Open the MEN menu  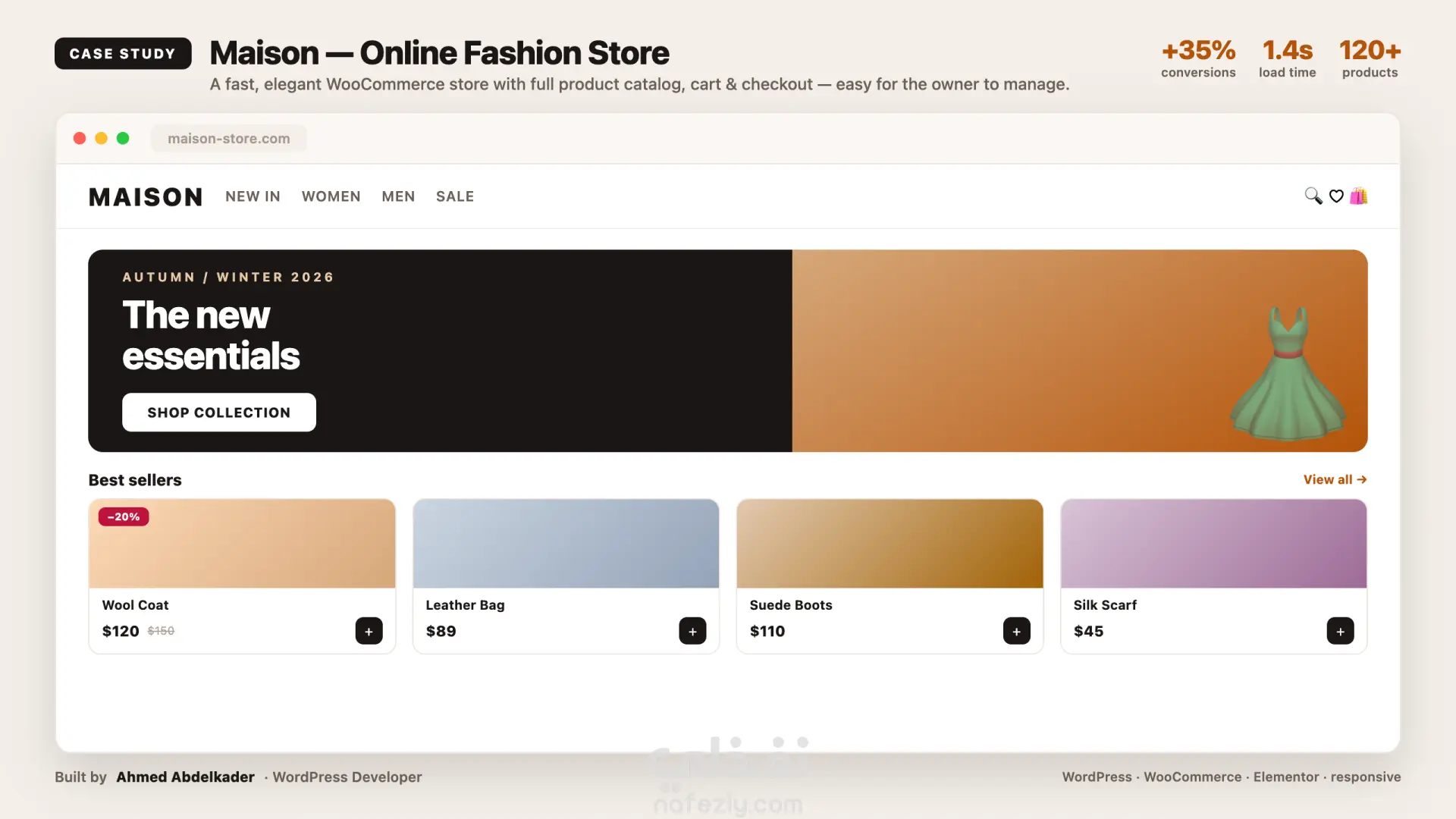pyautogui.click(x=398, y=196)
